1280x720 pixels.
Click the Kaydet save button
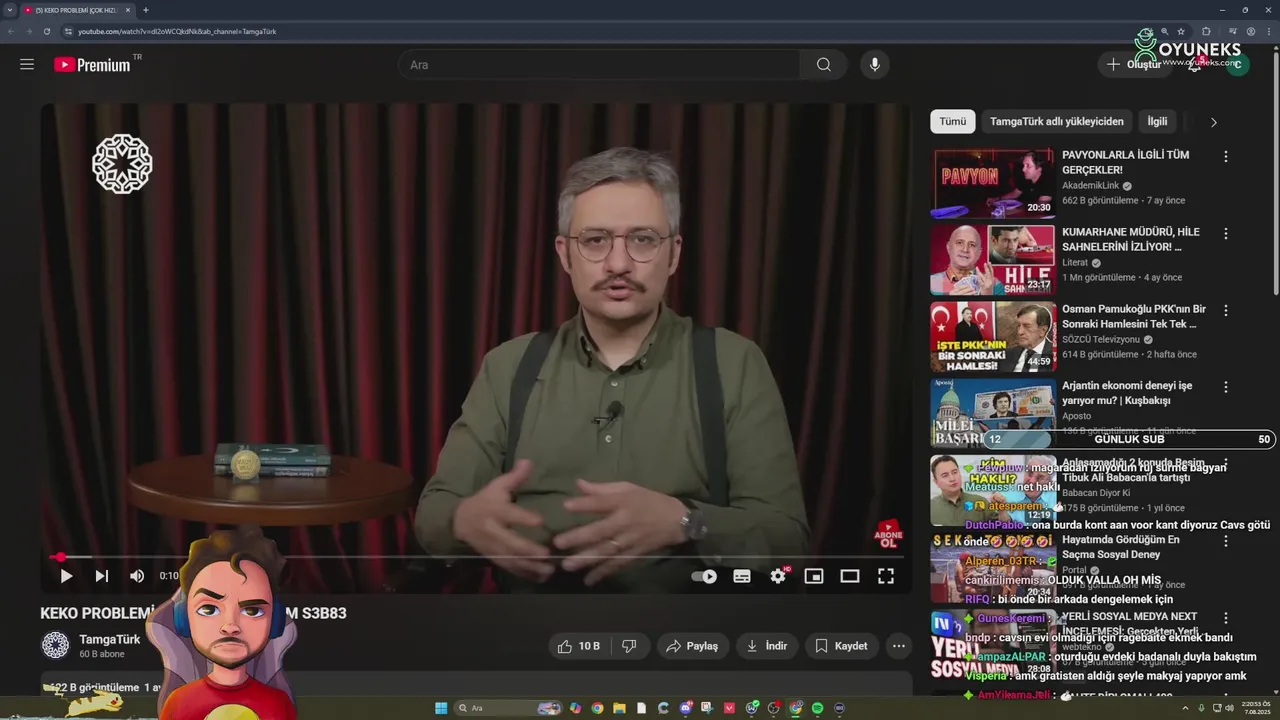pos(841,646)
